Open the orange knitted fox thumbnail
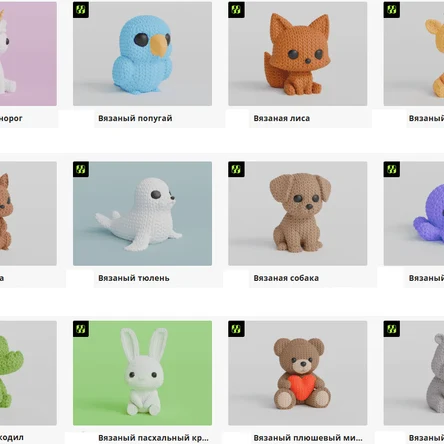The height and width of the screenshot is (444, 444). (298, 54)
